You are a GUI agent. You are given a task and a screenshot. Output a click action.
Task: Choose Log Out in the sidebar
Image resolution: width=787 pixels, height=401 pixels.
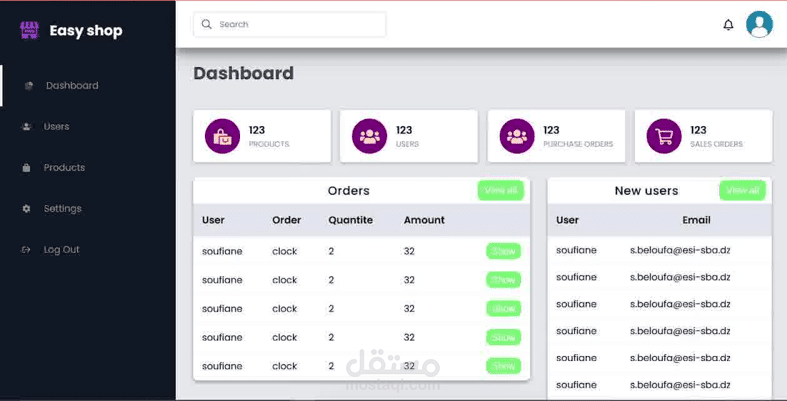click(61, 250)
